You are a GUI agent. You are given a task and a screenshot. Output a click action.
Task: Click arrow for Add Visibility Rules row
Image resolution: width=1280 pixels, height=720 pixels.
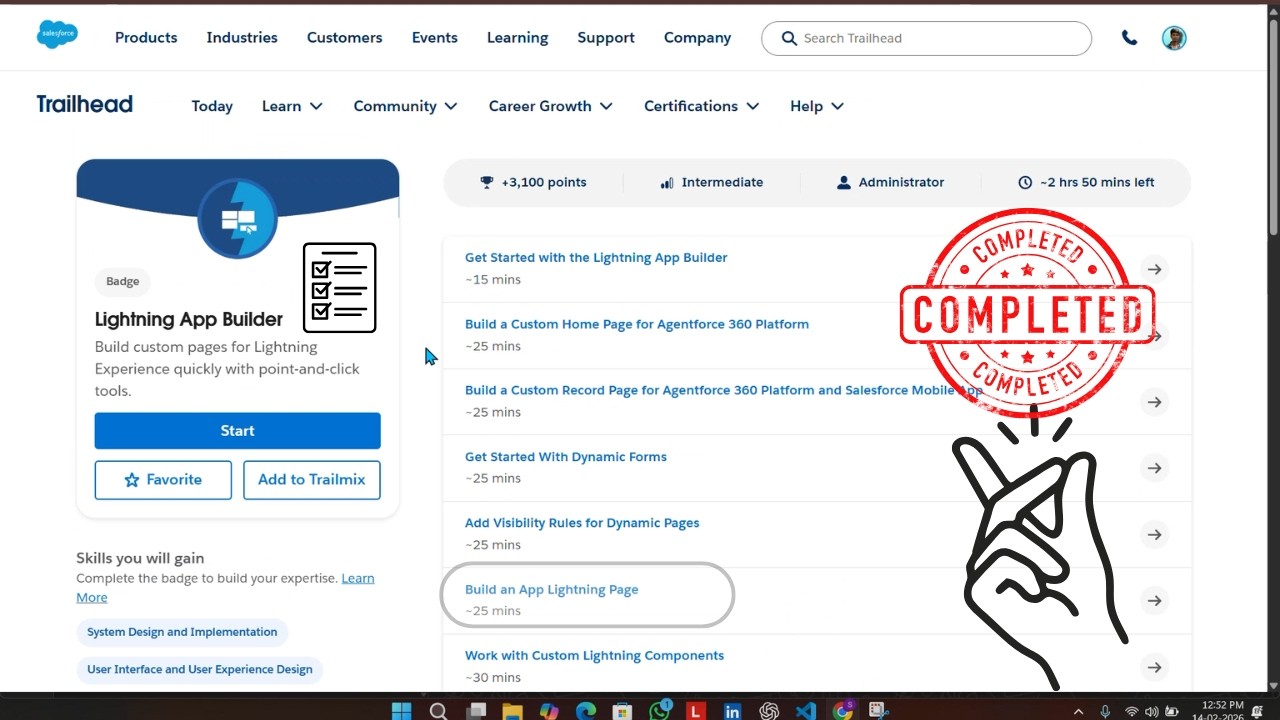tap(1154, 534)
